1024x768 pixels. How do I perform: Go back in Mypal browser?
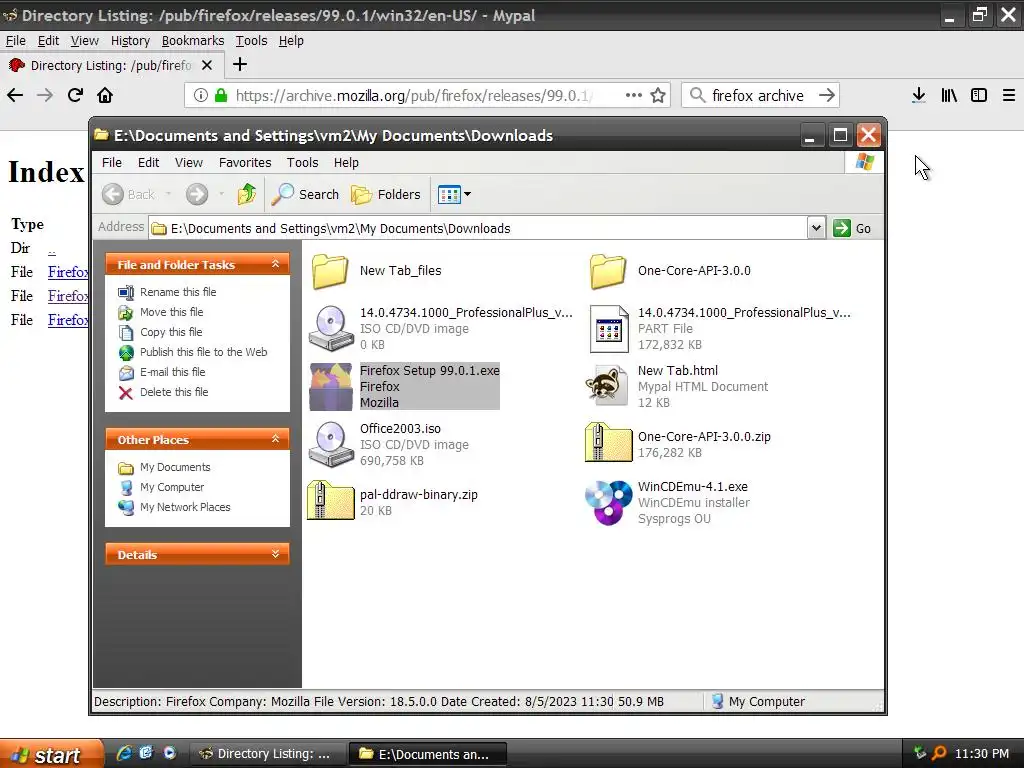pos(15,95)
